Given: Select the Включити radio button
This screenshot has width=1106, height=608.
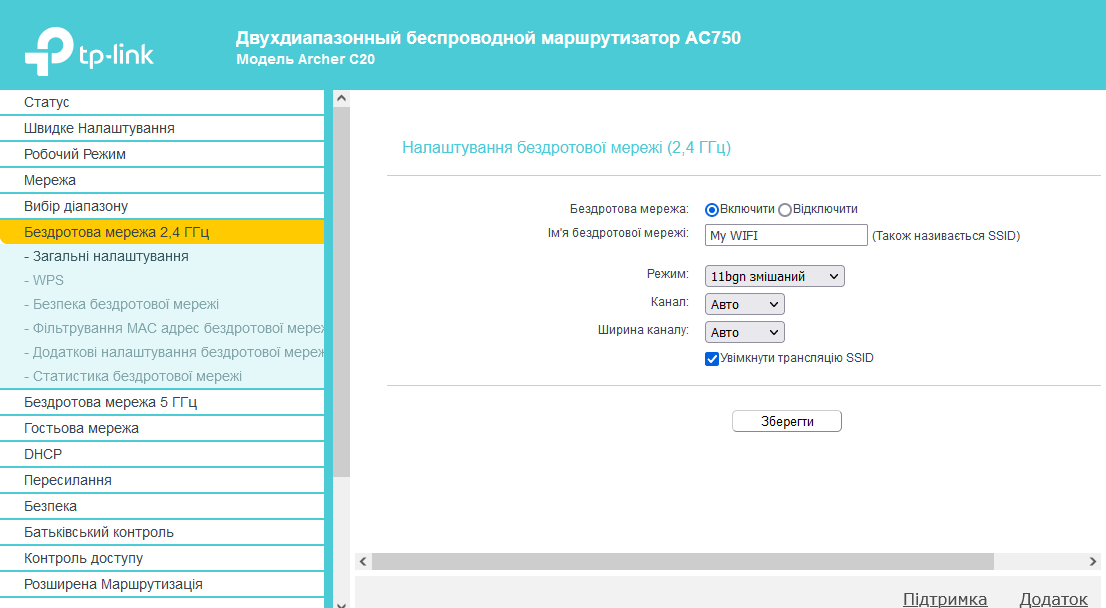Looking at the screenshot, I should [712, 209].
